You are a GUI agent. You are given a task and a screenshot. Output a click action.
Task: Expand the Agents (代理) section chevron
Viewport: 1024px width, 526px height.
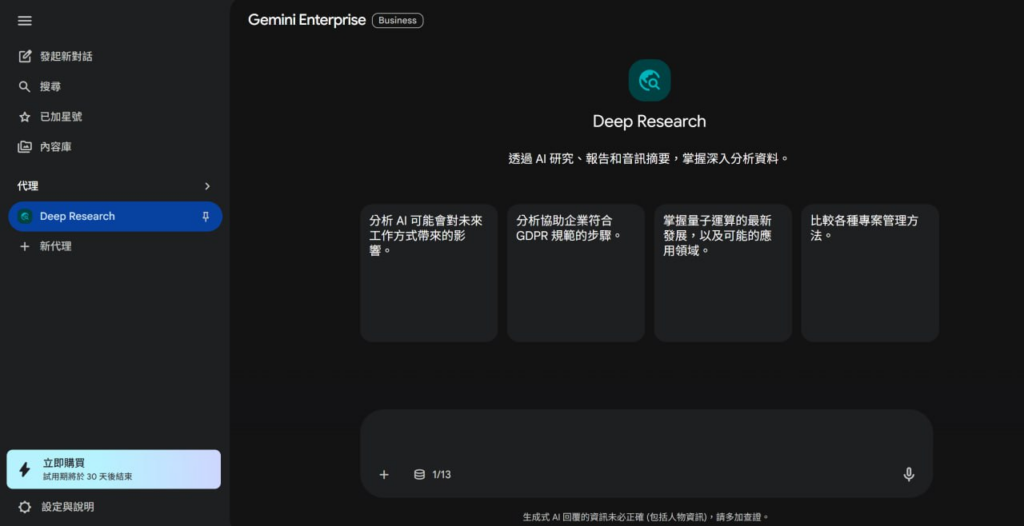207,186
